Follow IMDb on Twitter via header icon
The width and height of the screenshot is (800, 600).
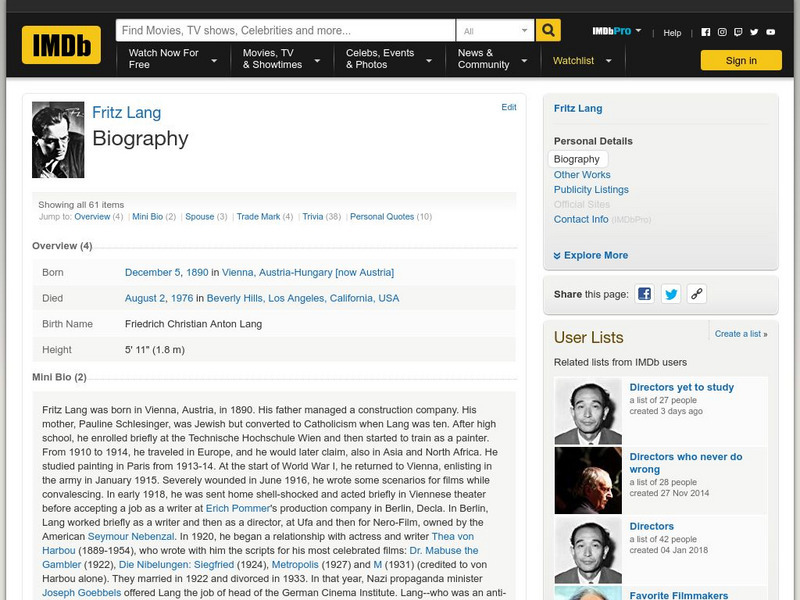point(754,31)
